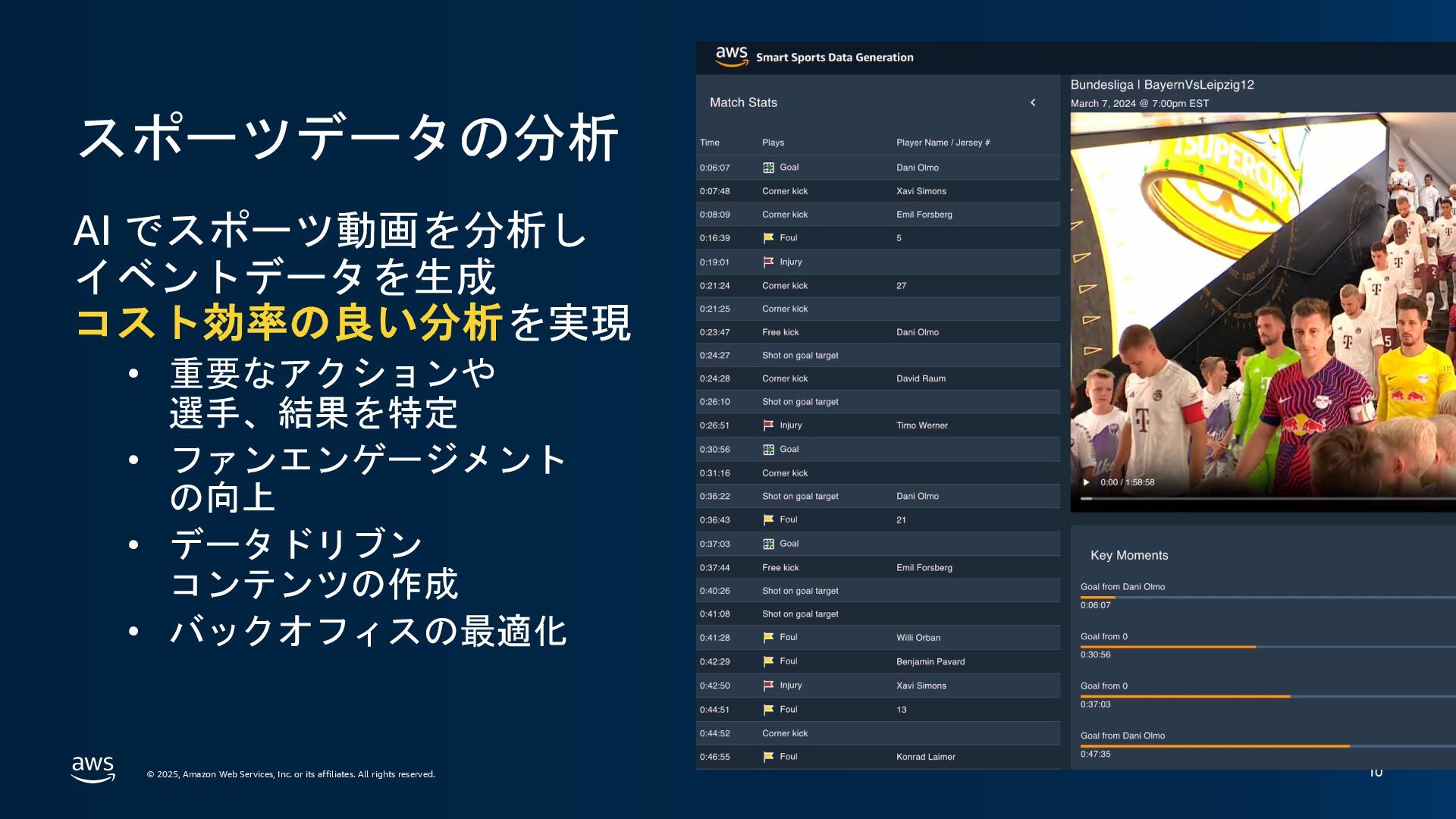1456x819 pixels.
Task: Open key moment Goal from Dani Olmo 0:06:07
Action: pos(1122,587)
